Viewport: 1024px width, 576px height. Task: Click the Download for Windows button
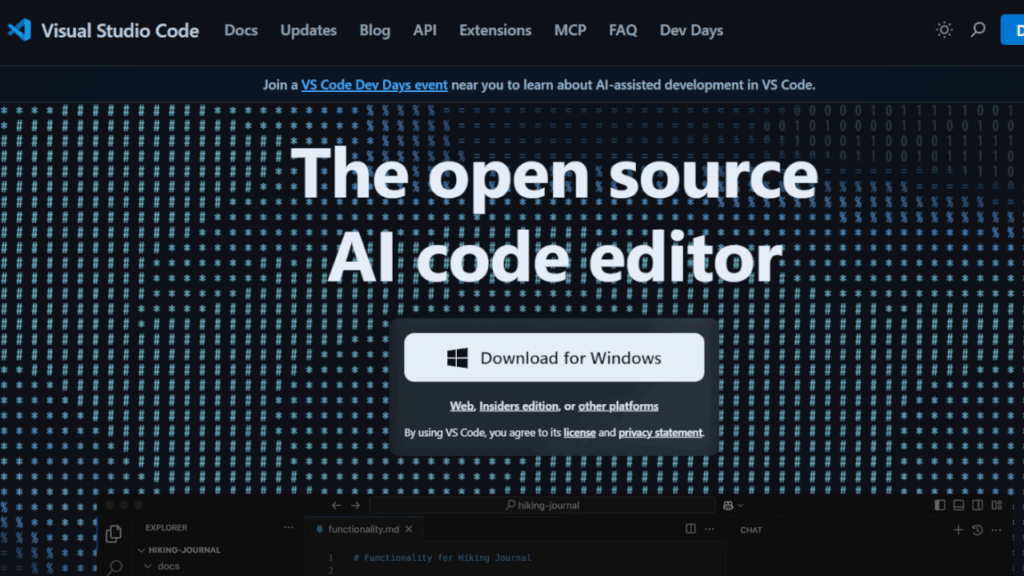554,358
